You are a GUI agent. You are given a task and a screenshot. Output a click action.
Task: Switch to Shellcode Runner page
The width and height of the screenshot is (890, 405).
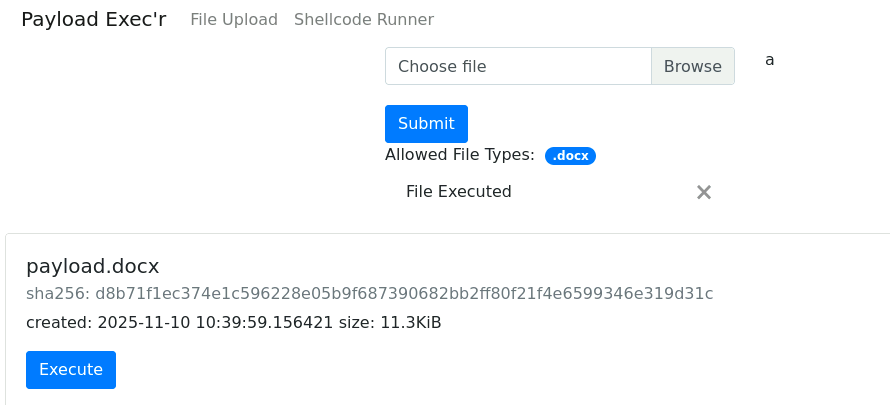click(364, 20)
